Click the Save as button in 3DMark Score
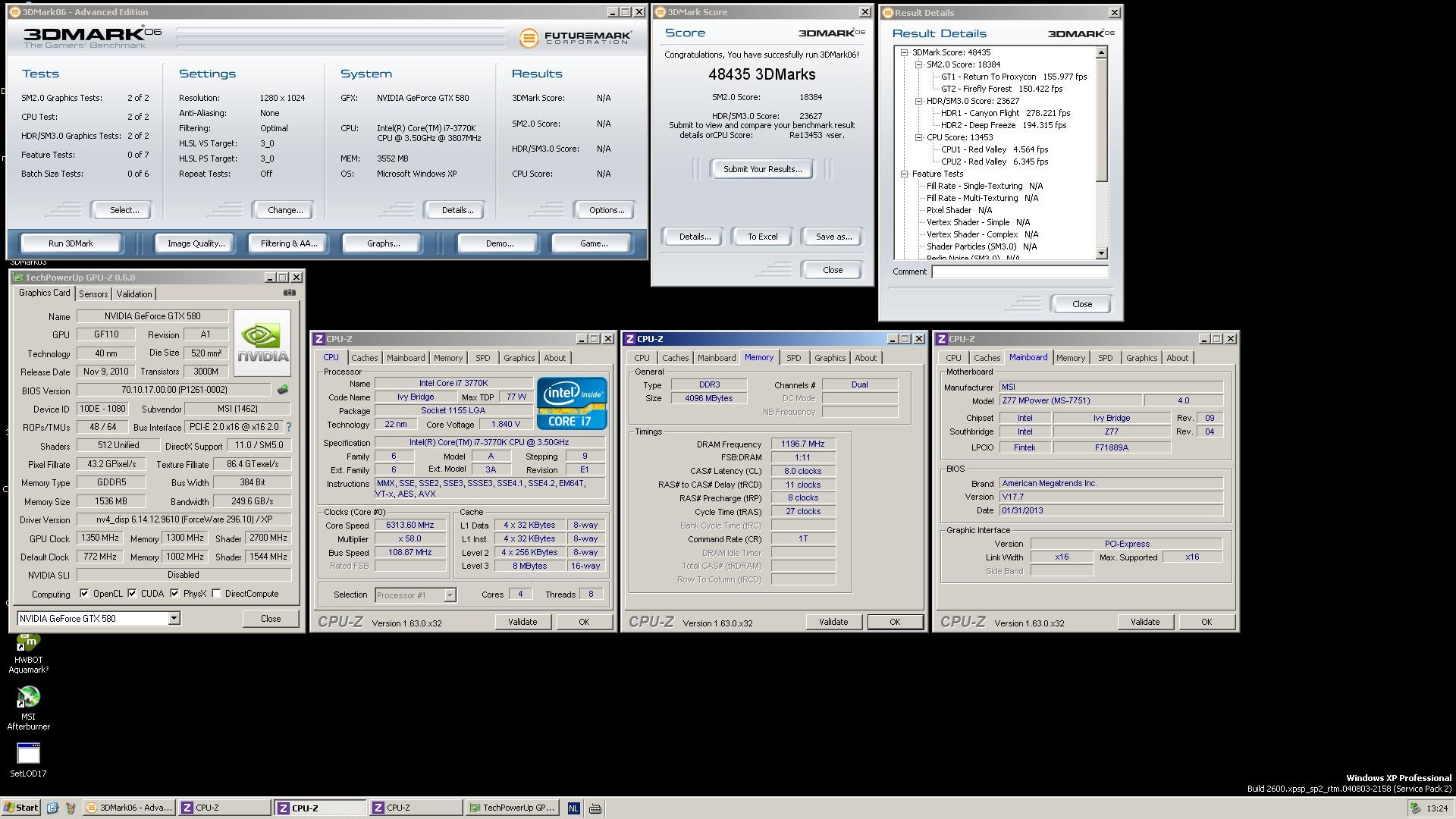1456x819 pixels. [x=833, y=237]
